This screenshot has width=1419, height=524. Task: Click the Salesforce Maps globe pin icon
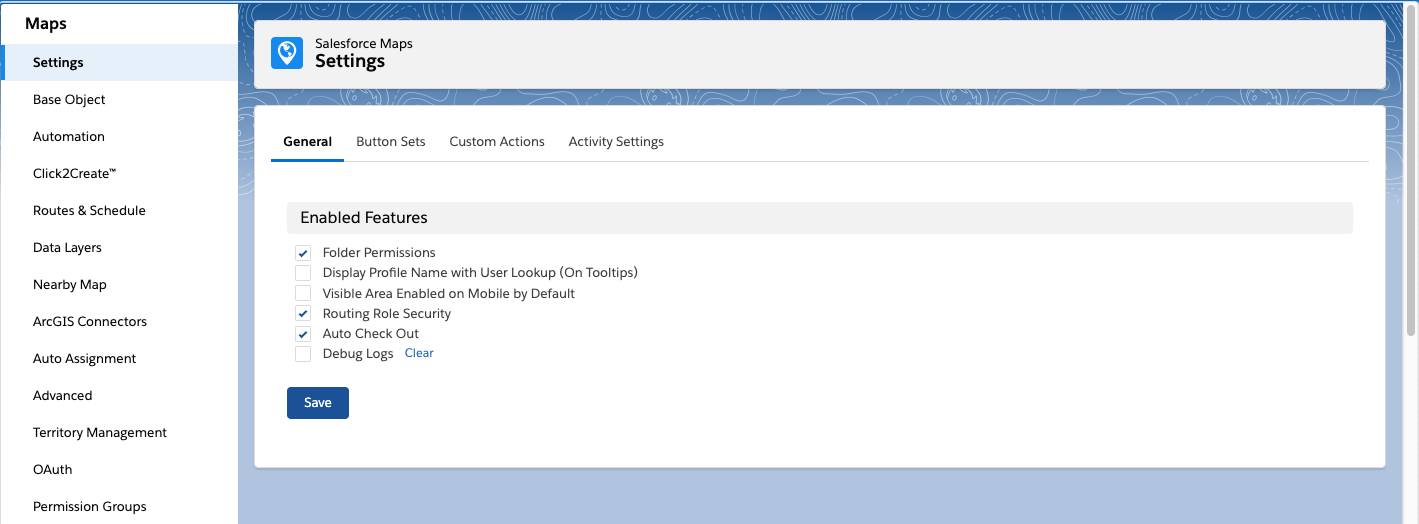[x=287, y=53]
